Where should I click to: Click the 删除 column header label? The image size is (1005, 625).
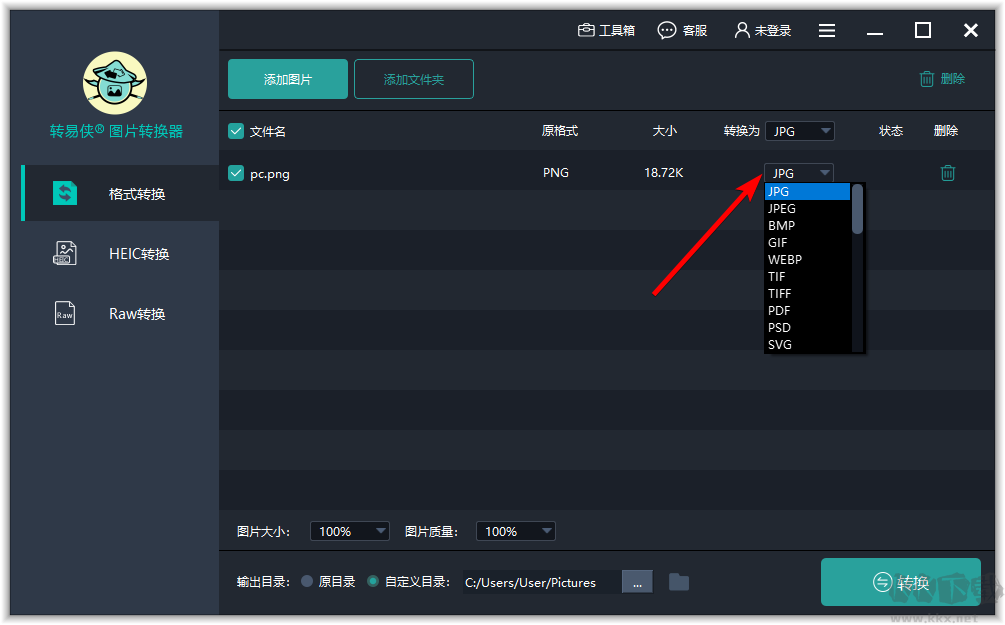click(946, 131)
